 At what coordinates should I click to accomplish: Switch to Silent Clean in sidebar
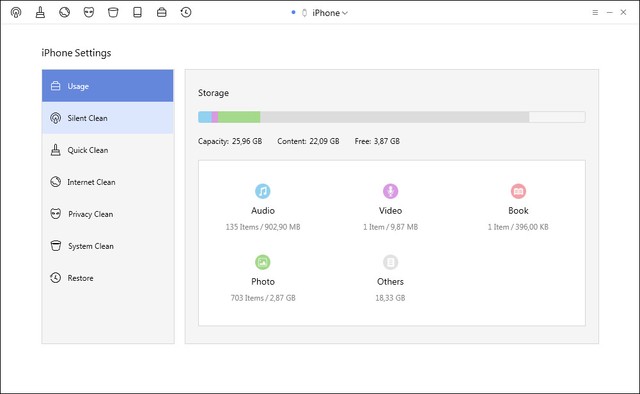(108, 118)
